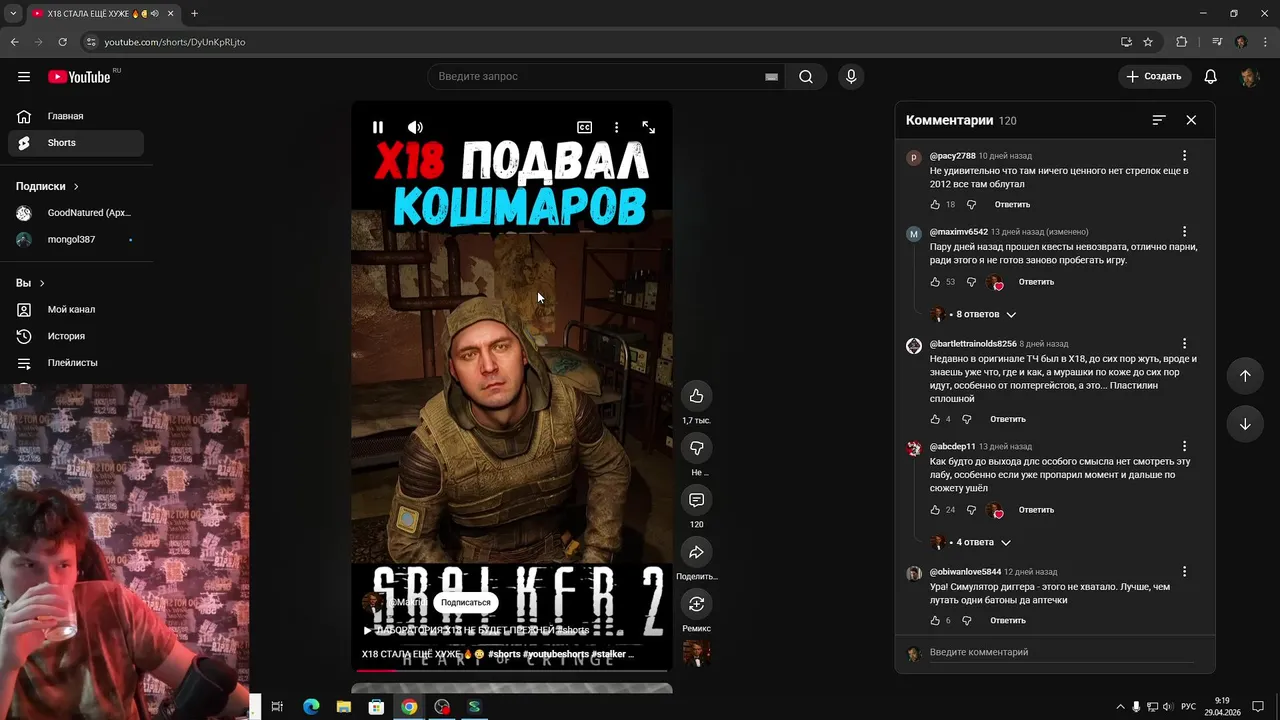Reload page with Chrome refresh icon

pos(62,42)
